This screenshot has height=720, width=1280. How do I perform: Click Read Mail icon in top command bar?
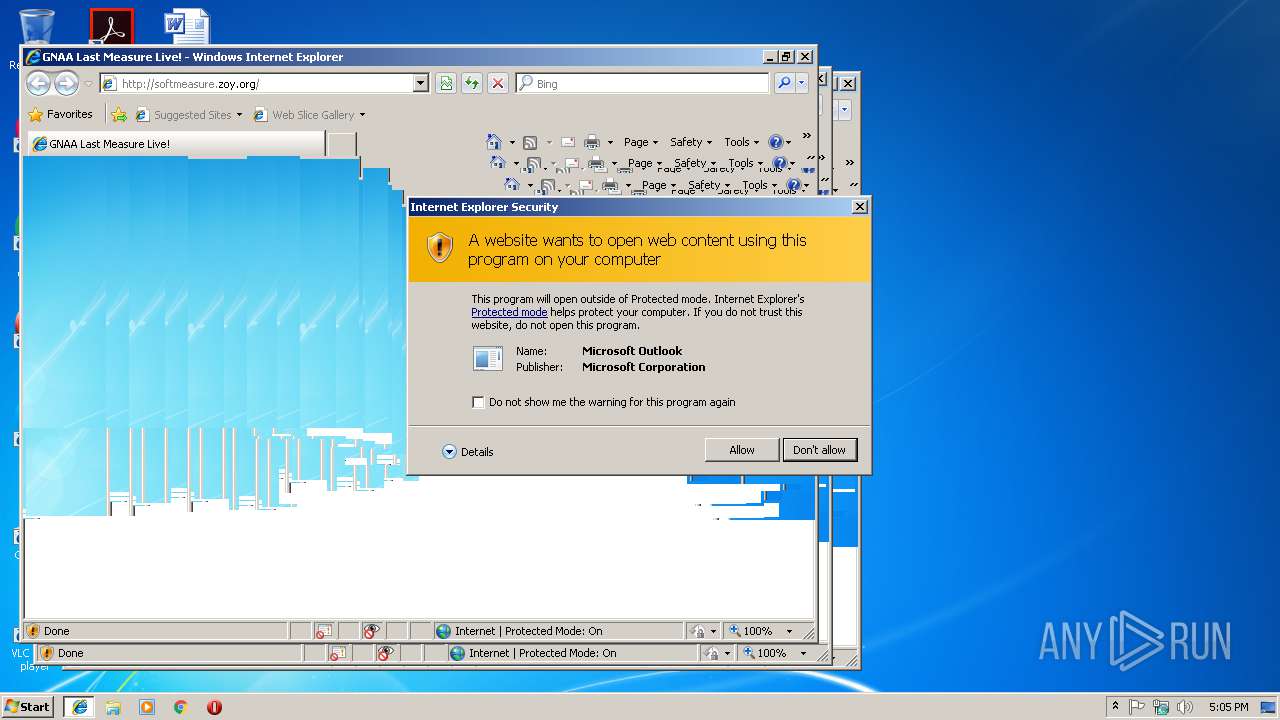coord(567,142)
